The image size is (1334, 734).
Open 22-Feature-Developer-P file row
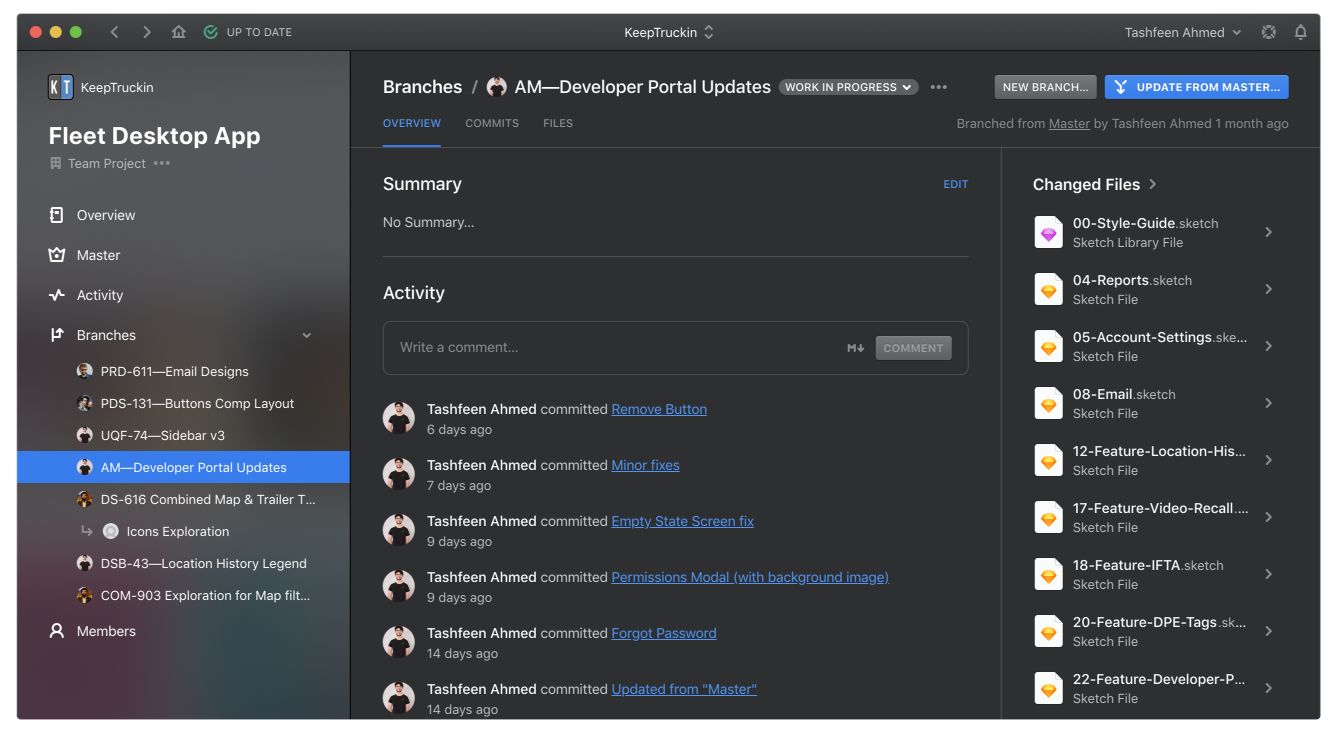tap(1155, 688)
